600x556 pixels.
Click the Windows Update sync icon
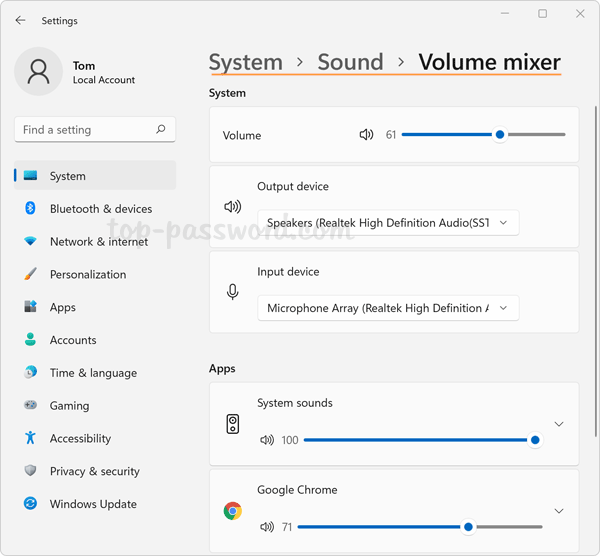(30, 504)
